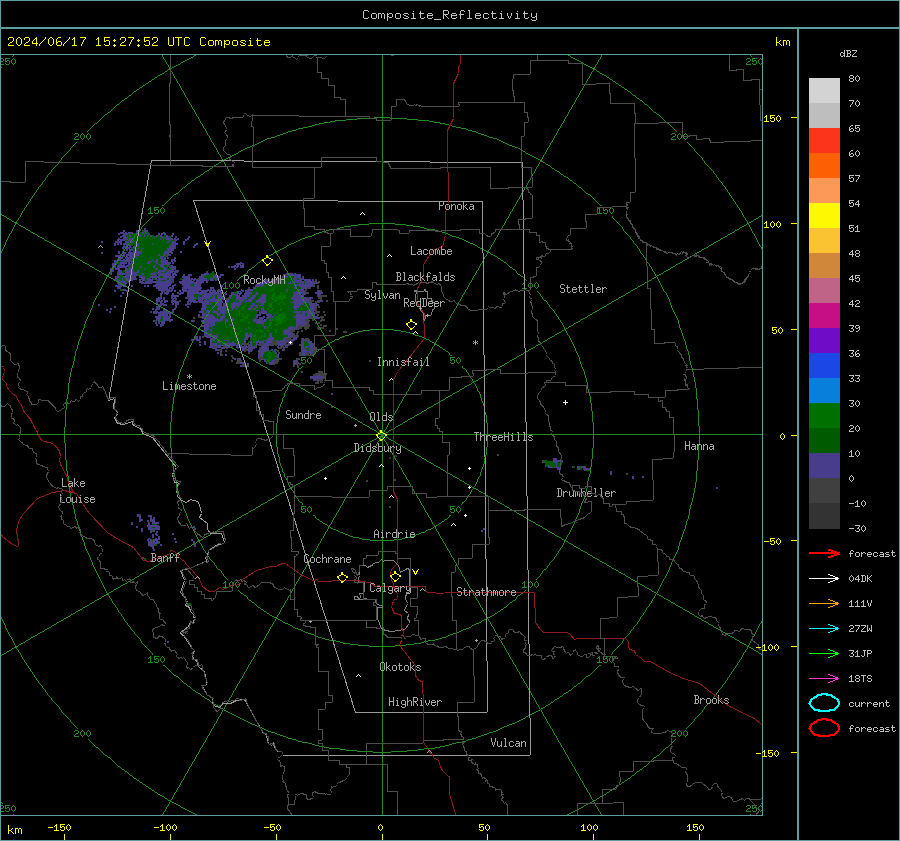Click the white 04DK arrow icon

tap(824, 578)
